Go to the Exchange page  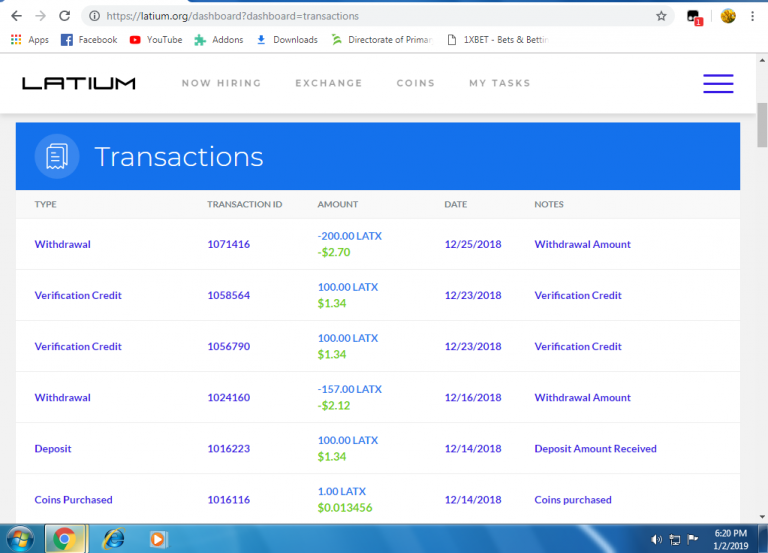click(x=328, y=83)
